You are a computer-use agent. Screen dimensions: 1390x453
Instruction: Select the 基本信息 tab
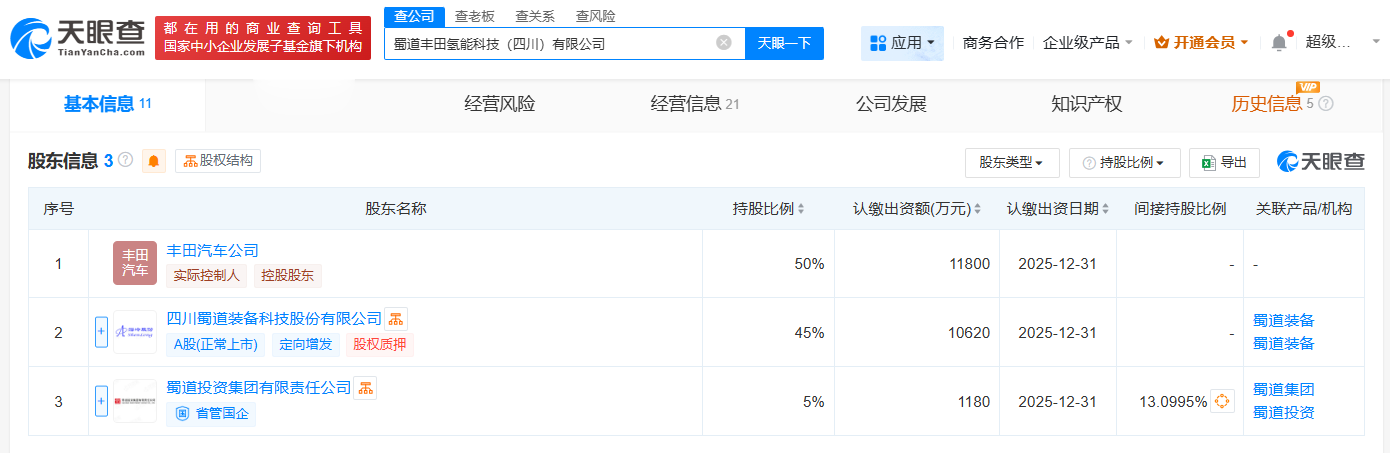107,104
